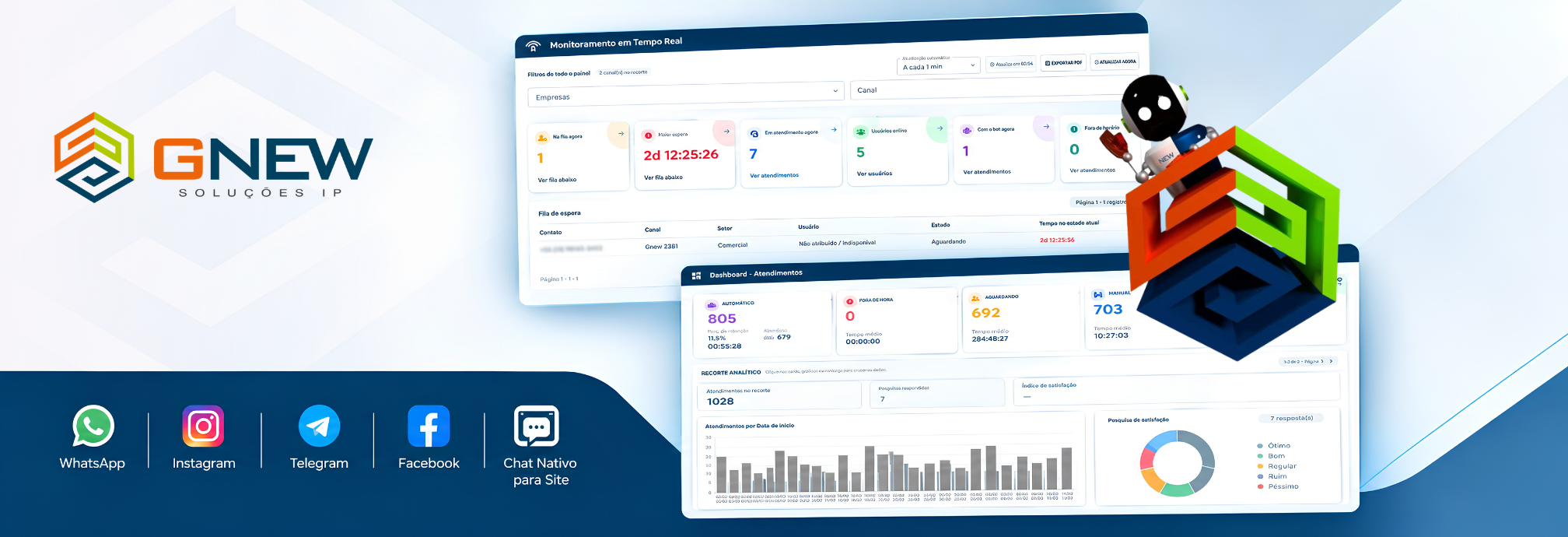1568x537 pixels.
Task: Click the '2 canal(is) no recorte' badge
Action: point(623,72)
